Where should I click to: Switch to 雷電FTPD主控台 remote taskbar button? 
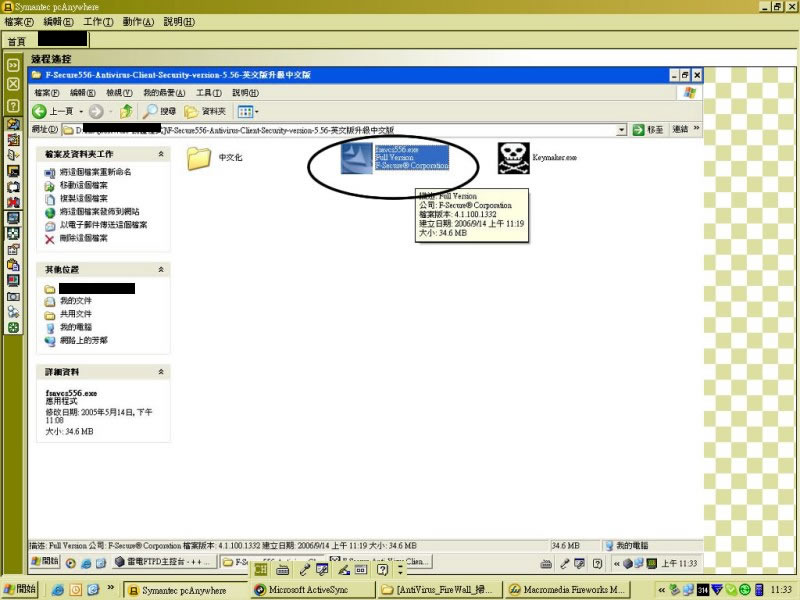pyautogui.click(x=164, y=562)
